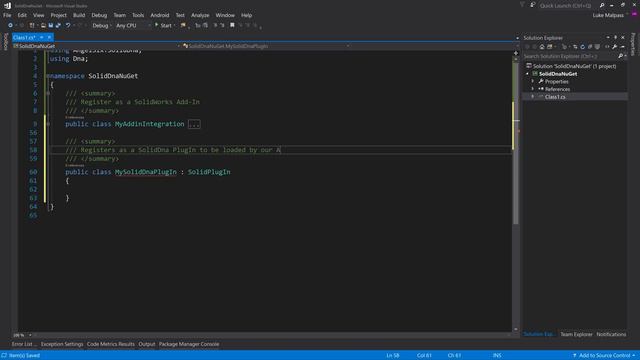Close the Class1.cs editor tab
This screenshot has width=640, height=360.
tap(49, 38)
